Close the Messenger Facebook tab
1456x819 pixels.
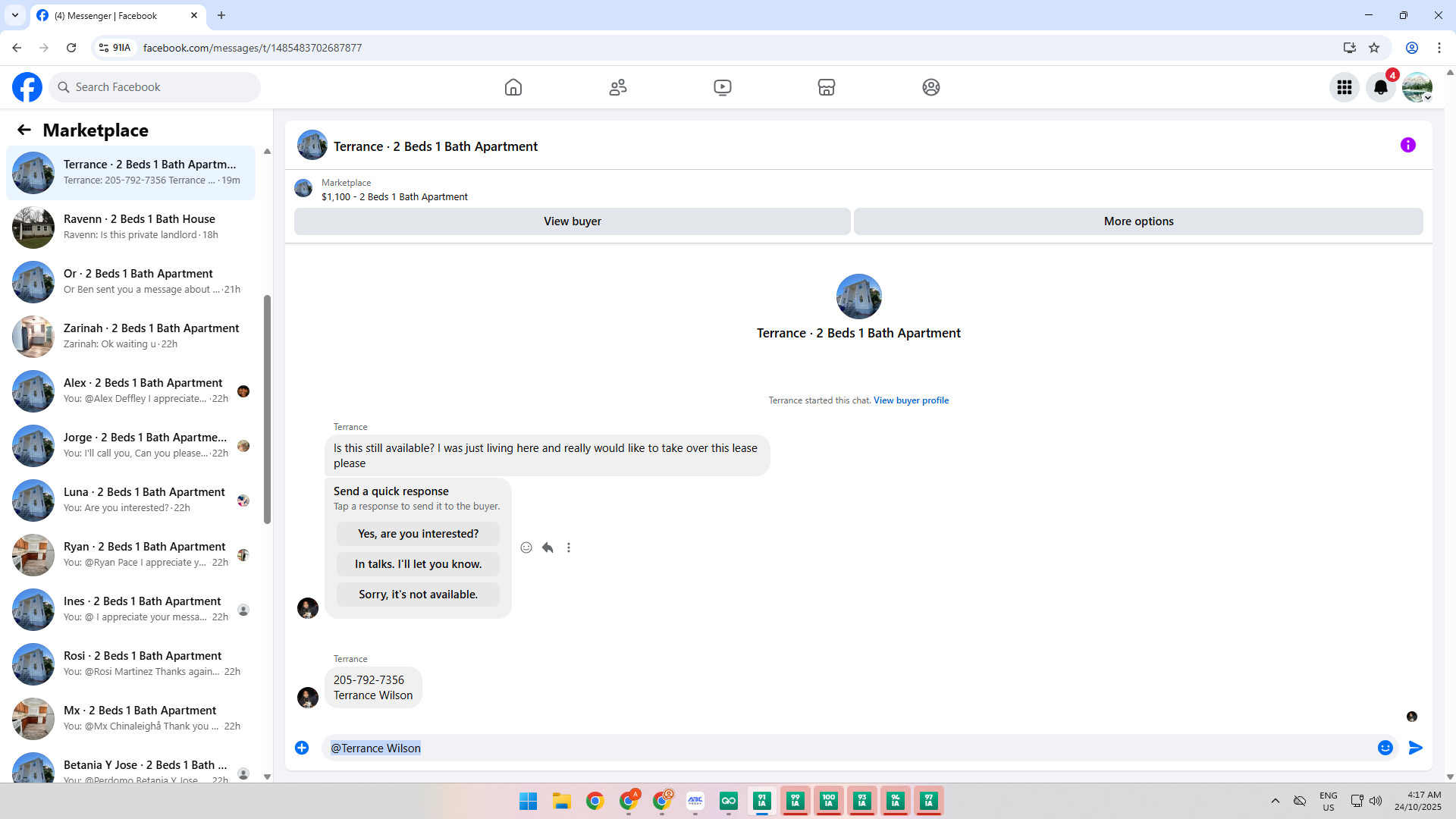coord(194,15)
